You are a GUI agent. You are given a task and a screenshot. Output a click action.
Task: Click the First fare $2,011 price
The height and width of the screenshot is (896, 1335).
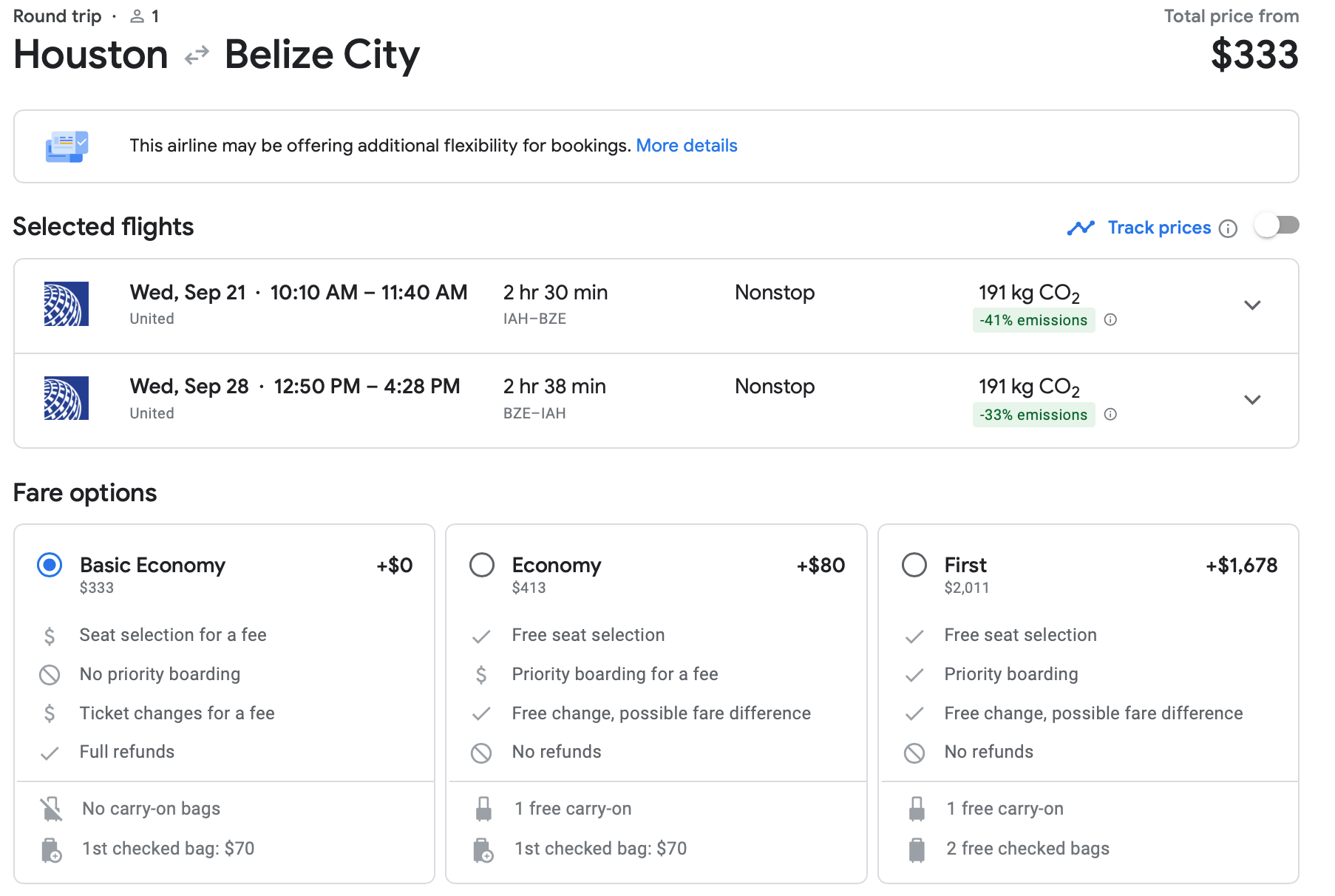pos(966,588)
